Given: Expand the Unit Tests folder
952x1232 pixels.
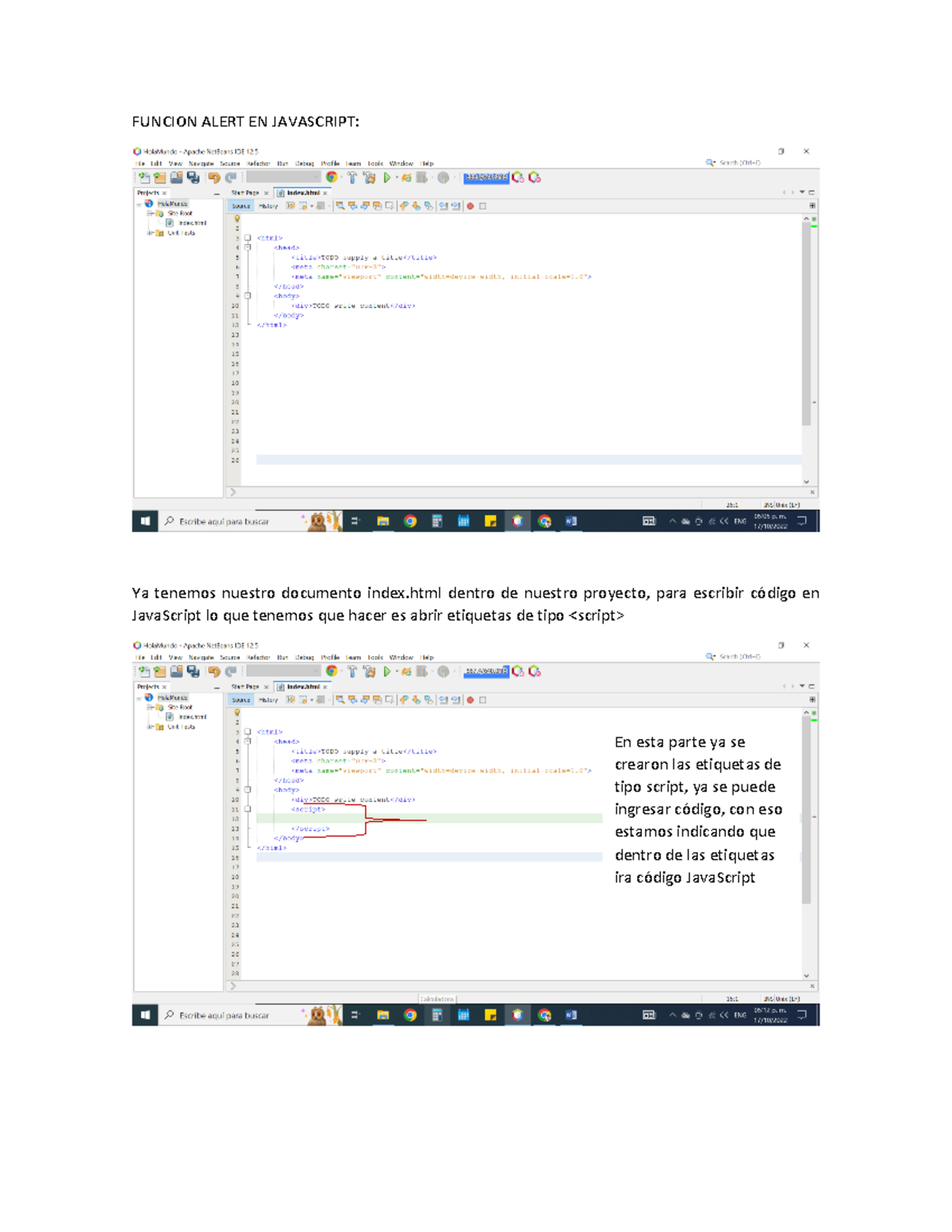Looking at the screenshot, I should 148,232.
